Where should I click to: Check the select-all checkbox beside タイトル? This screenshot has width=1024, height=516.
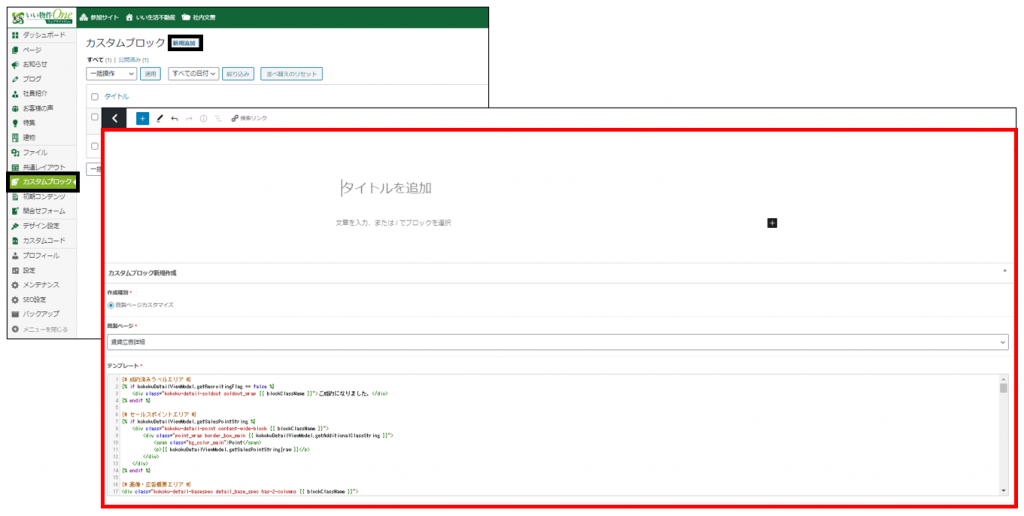click(x=94, y=97)
